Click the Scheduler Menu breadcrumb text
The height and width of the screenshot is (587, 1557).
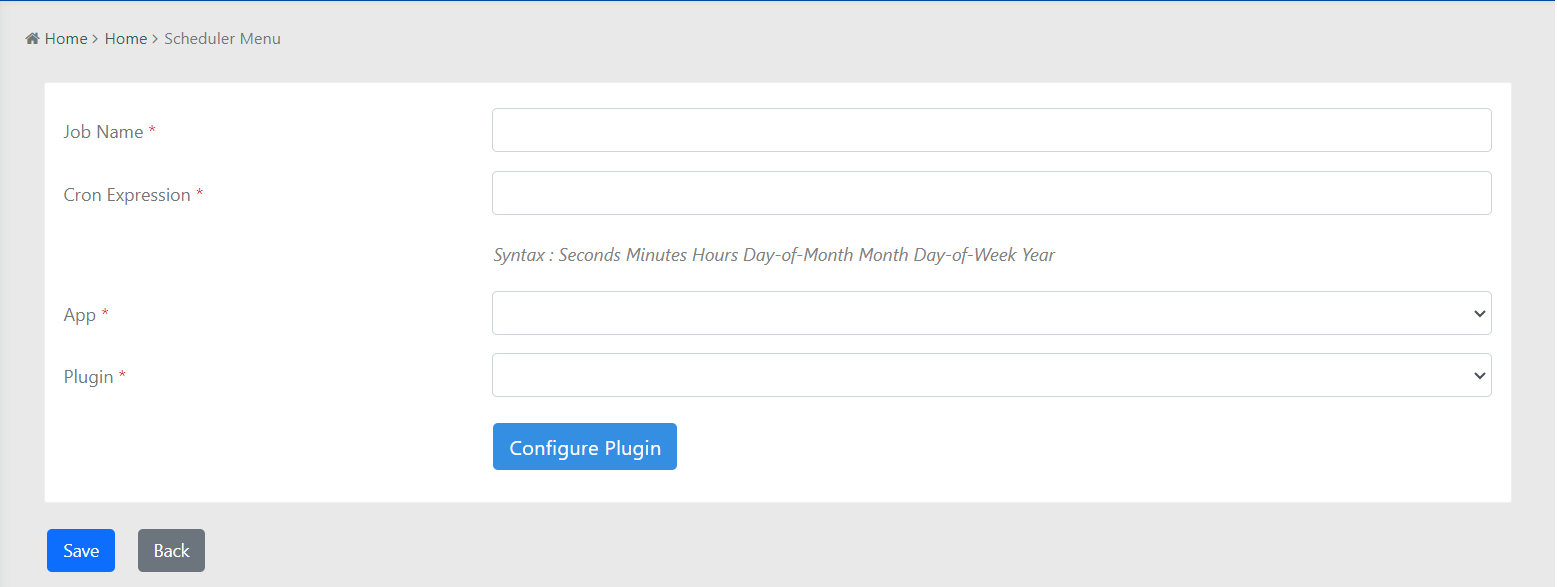point(222,39)
